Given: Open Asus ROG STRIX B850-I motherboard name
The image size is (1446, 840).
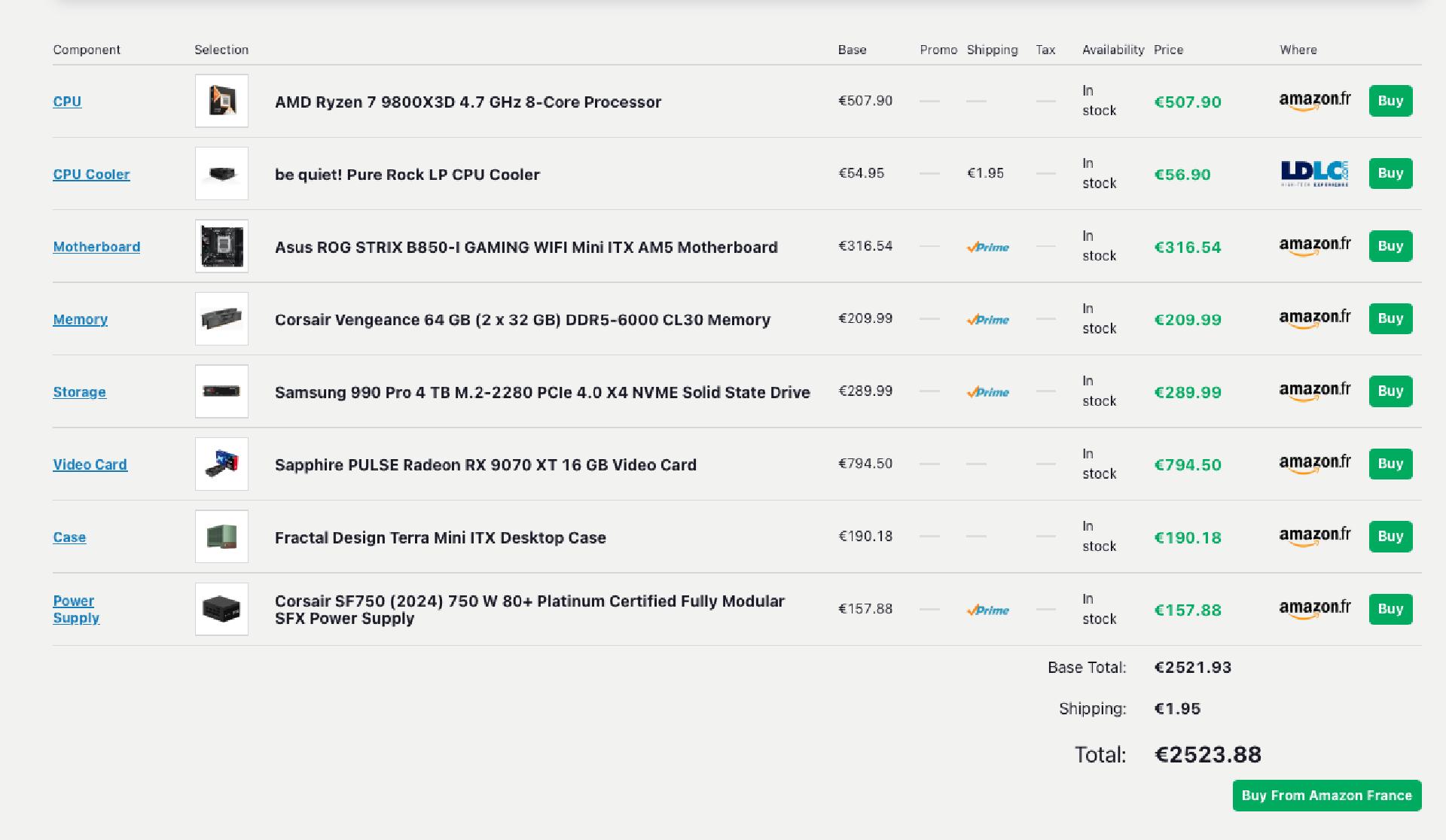Looking at the screenshot, I should (x=526, y=248).
